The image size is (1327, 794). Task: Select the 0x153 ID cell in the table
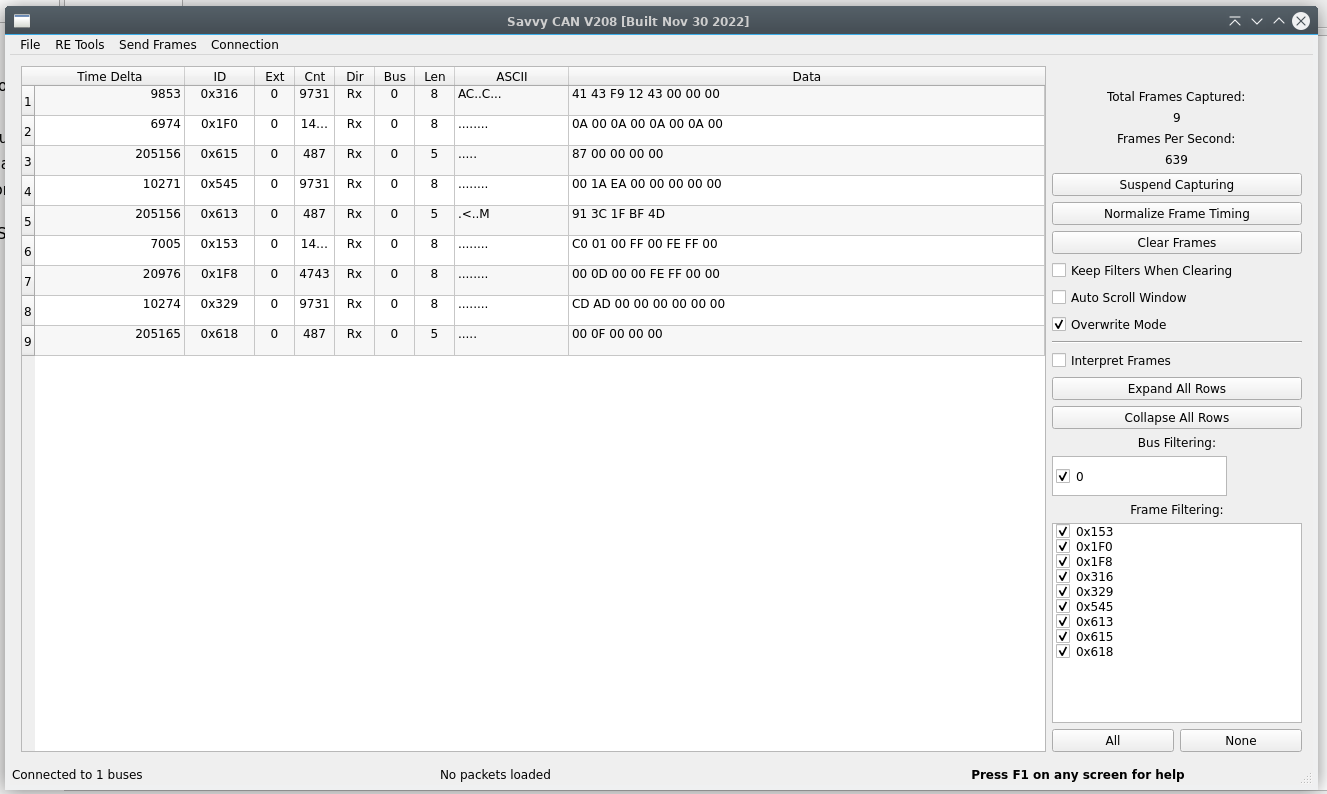point(219,251)
